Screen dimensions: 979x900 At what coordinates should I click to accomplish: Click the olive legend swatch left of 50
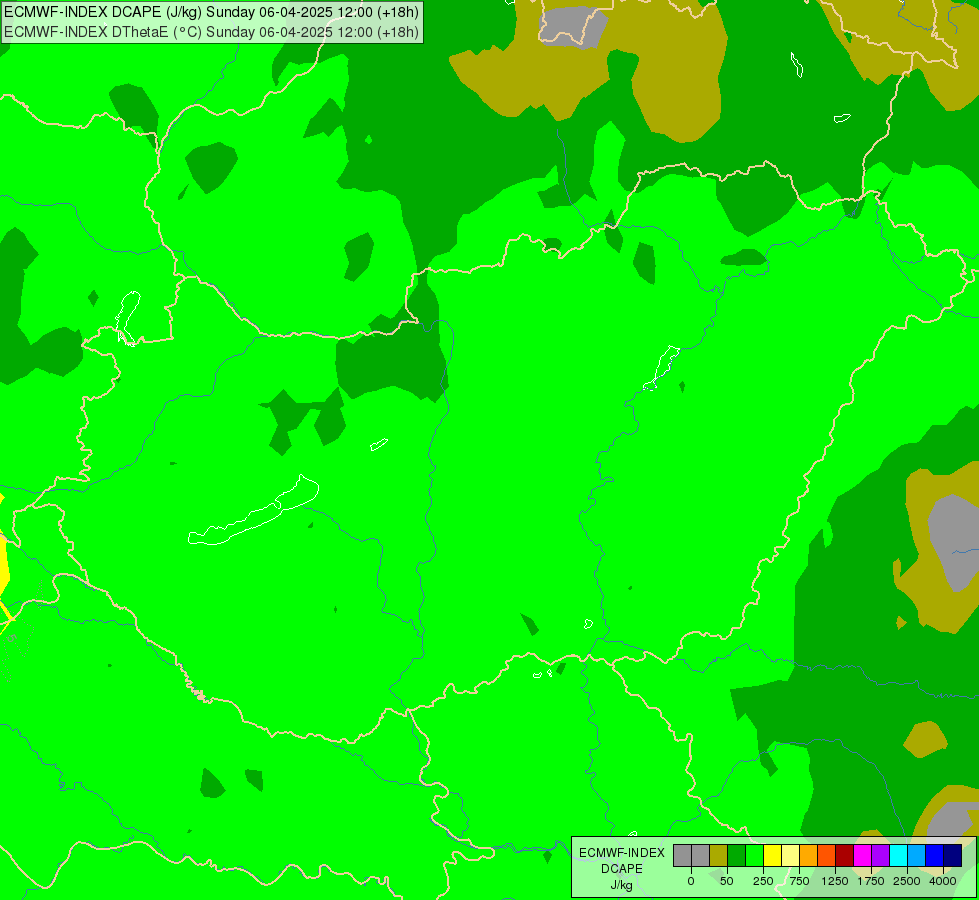(719, 856)
